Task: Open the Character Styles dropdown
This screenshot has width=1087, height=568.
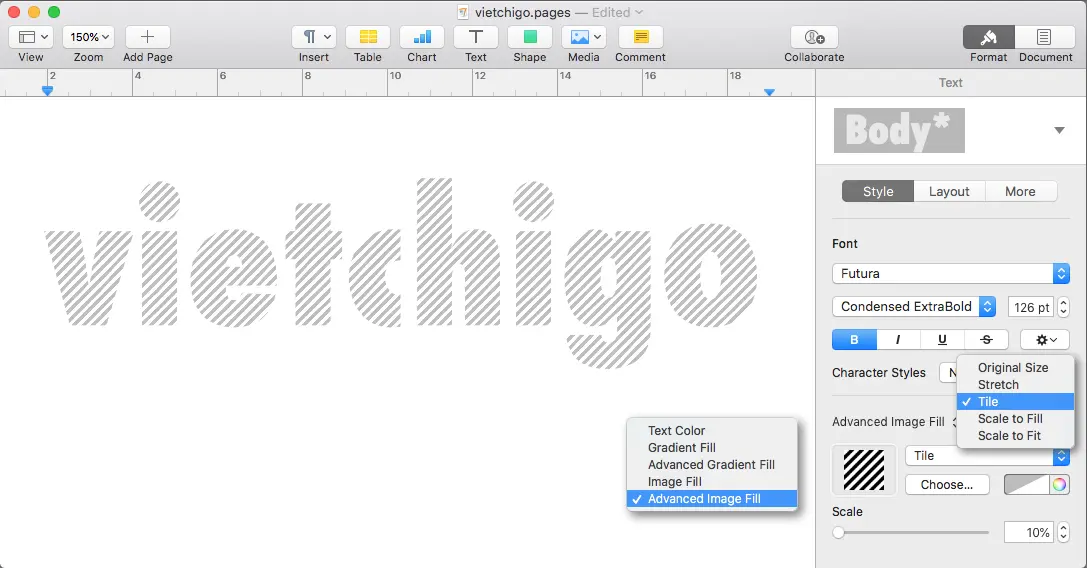Action: coord(948,372)
